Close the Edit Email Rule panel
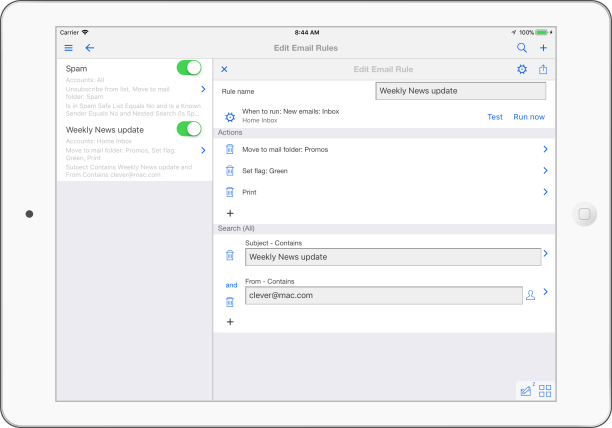Viewport: 612px width, 428px height. tap(224, 69)
